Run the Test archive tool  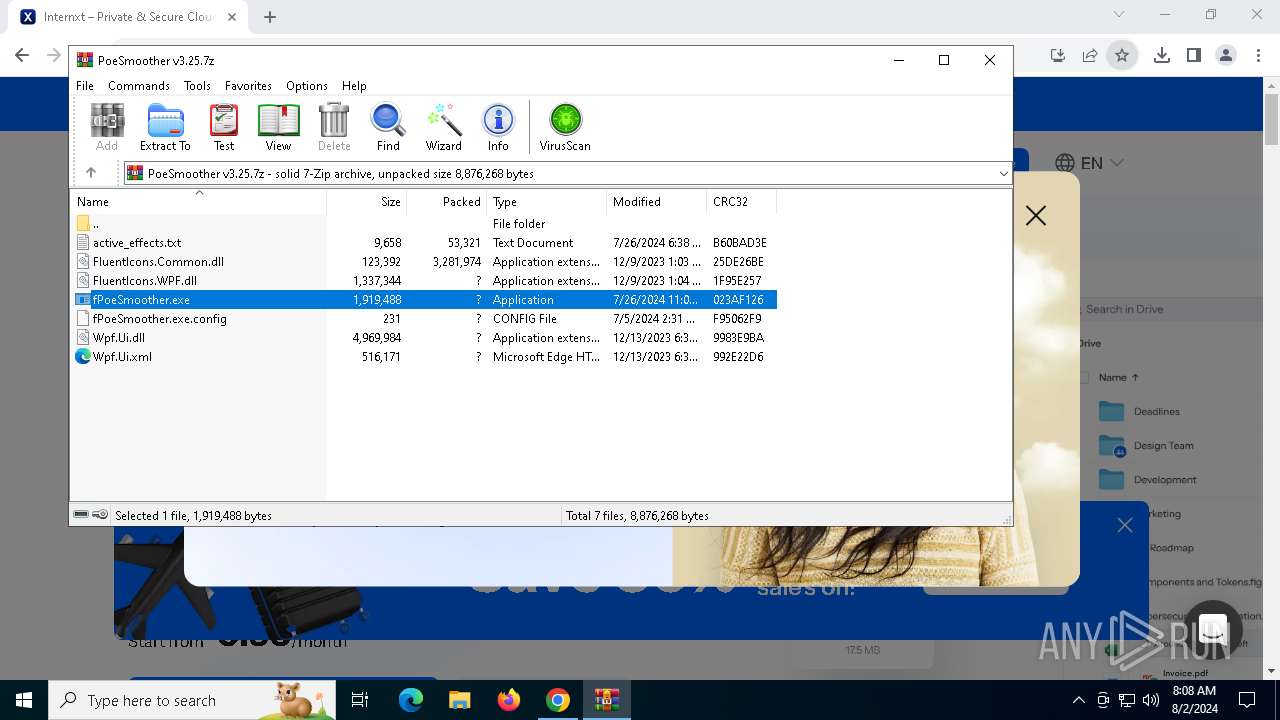tap(224, 127)
